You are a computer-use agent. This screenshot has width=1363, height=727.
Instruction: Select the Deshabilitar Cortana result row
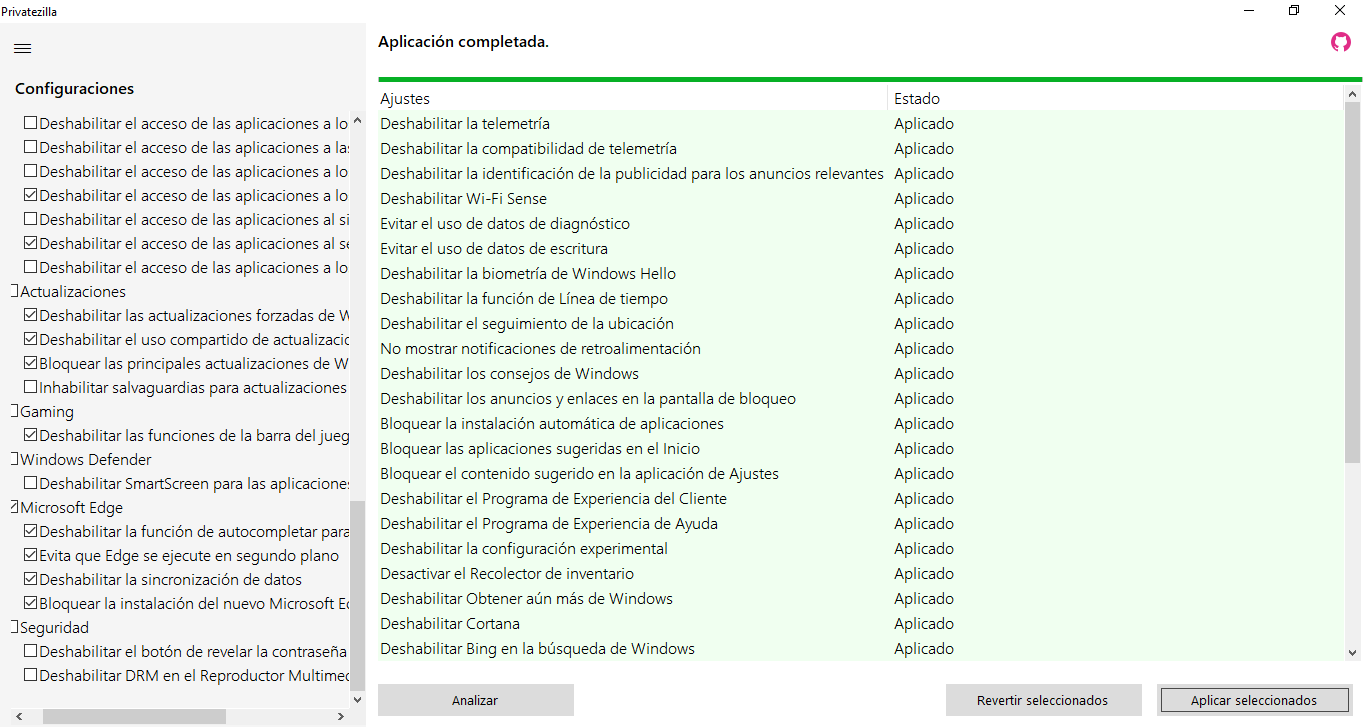point(450,624)
